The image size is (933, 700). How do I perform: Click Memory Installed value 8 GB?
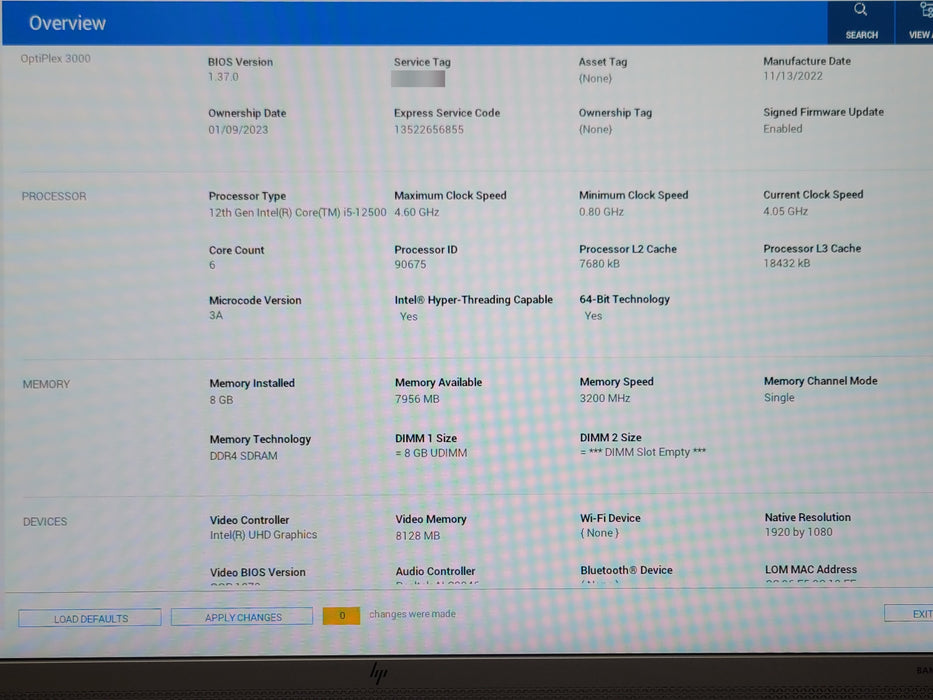tap(221, 400)
